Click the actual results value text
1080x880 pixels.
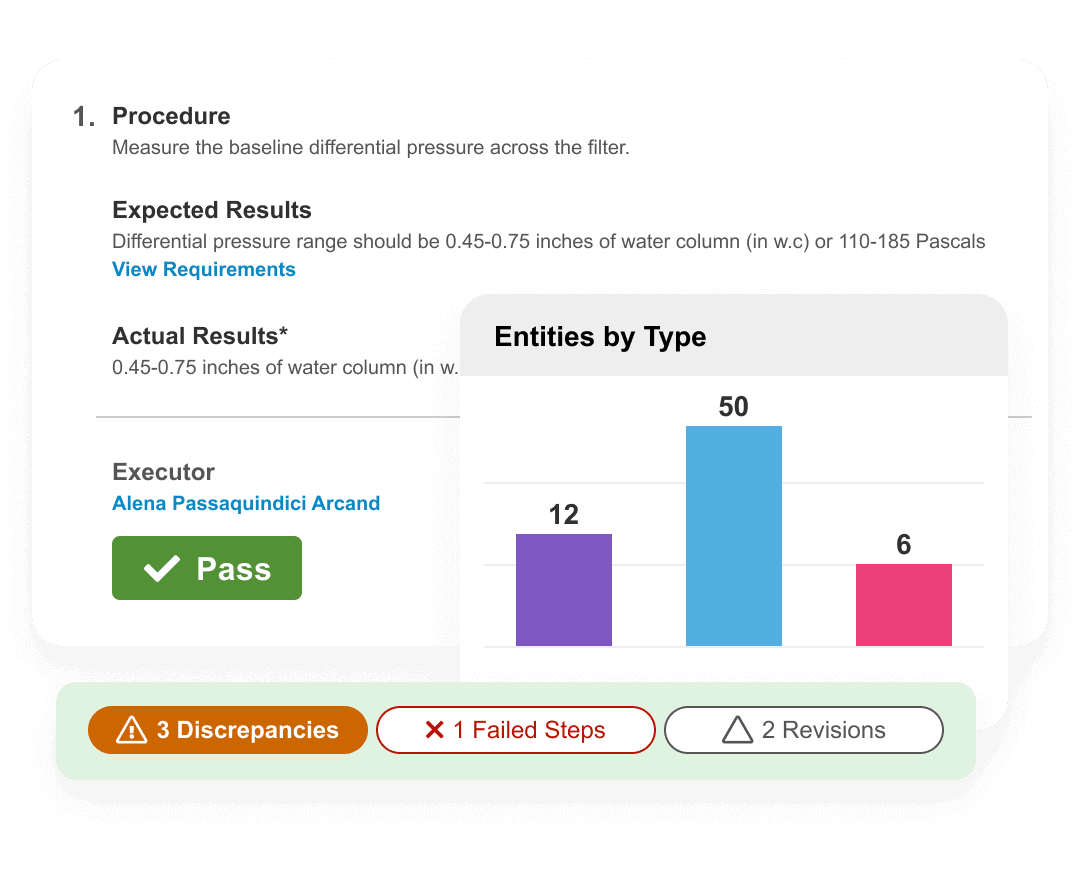coord(285,367)
